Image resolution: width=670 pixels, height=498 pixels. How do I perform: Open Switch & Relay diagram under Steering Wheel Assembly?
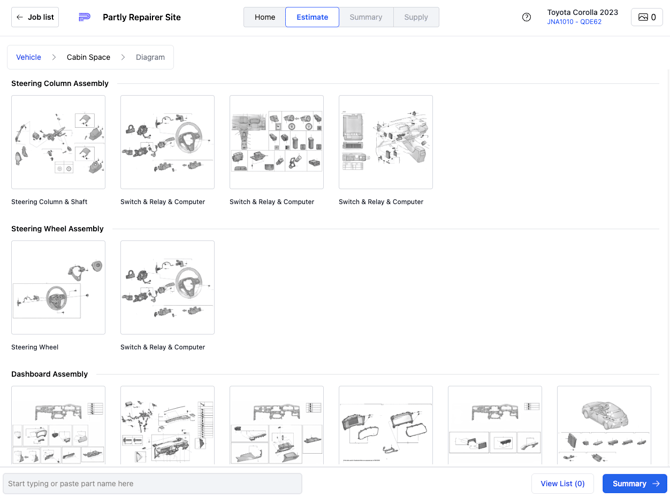[167, 287]
